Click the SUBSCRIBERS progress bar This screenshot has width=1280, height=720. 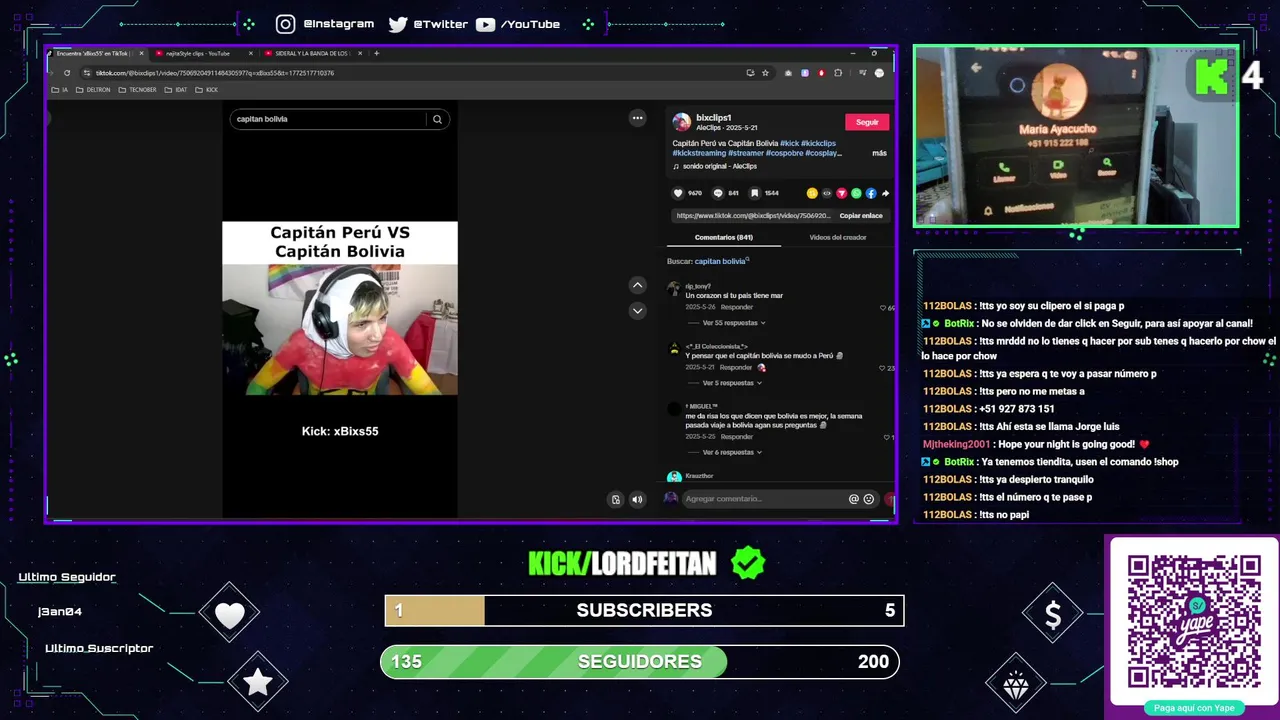tap(644, 610)
